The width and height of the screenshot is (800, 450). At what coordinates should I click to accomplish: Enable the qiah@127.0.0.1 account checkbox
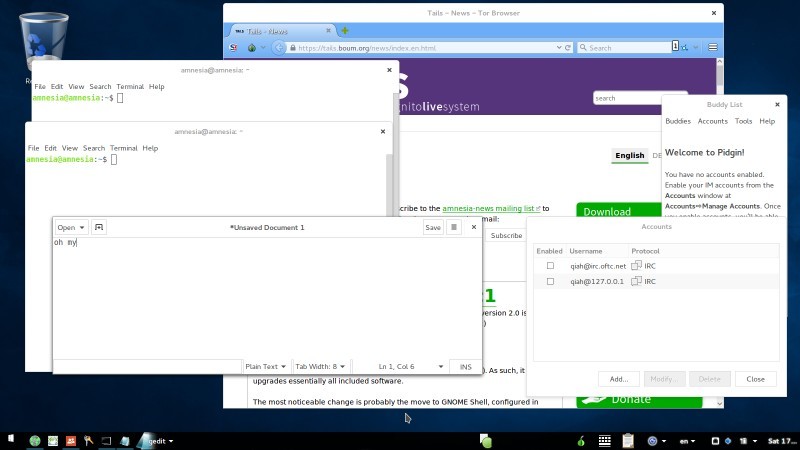point(550,281)
